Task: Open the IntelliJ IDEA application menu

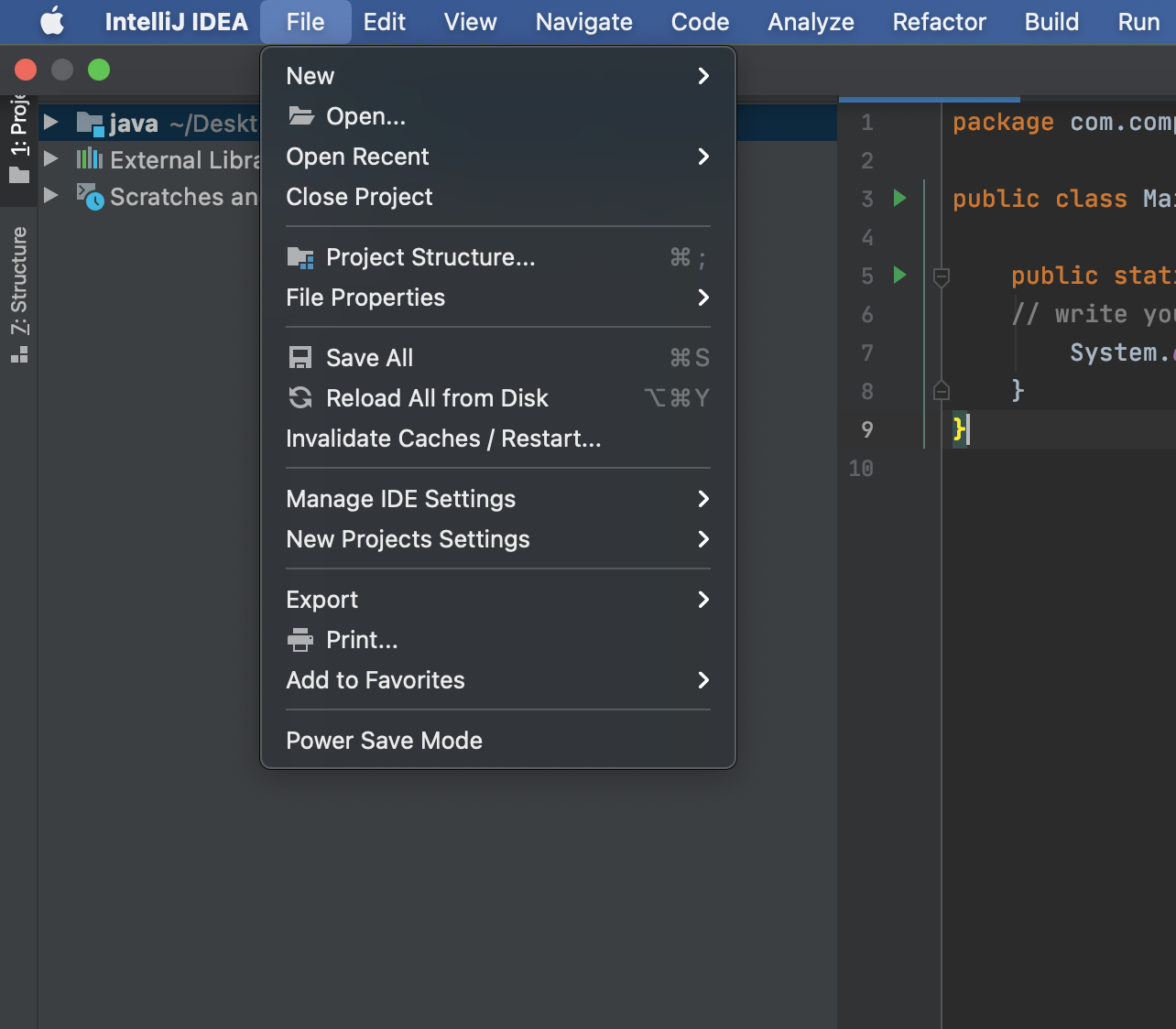Action: point(176,21)
